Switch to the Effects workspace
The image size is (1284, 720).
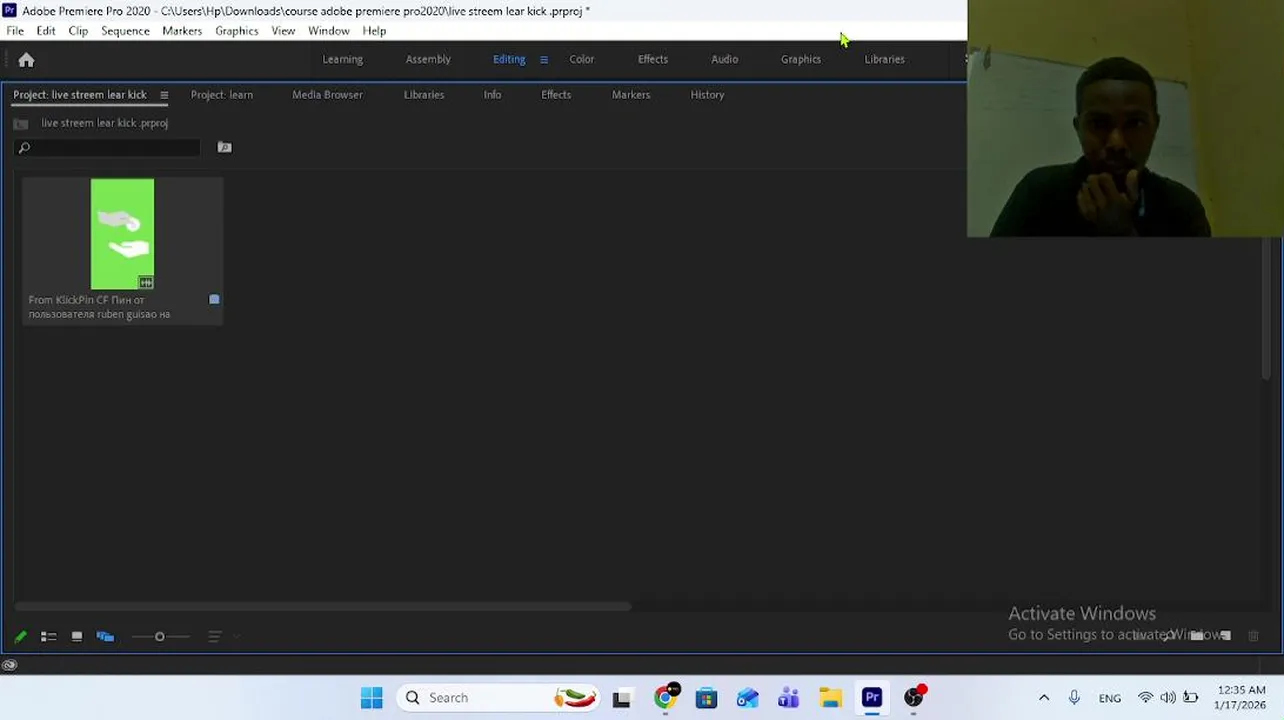pyautogui.click(x=653, y=60)
